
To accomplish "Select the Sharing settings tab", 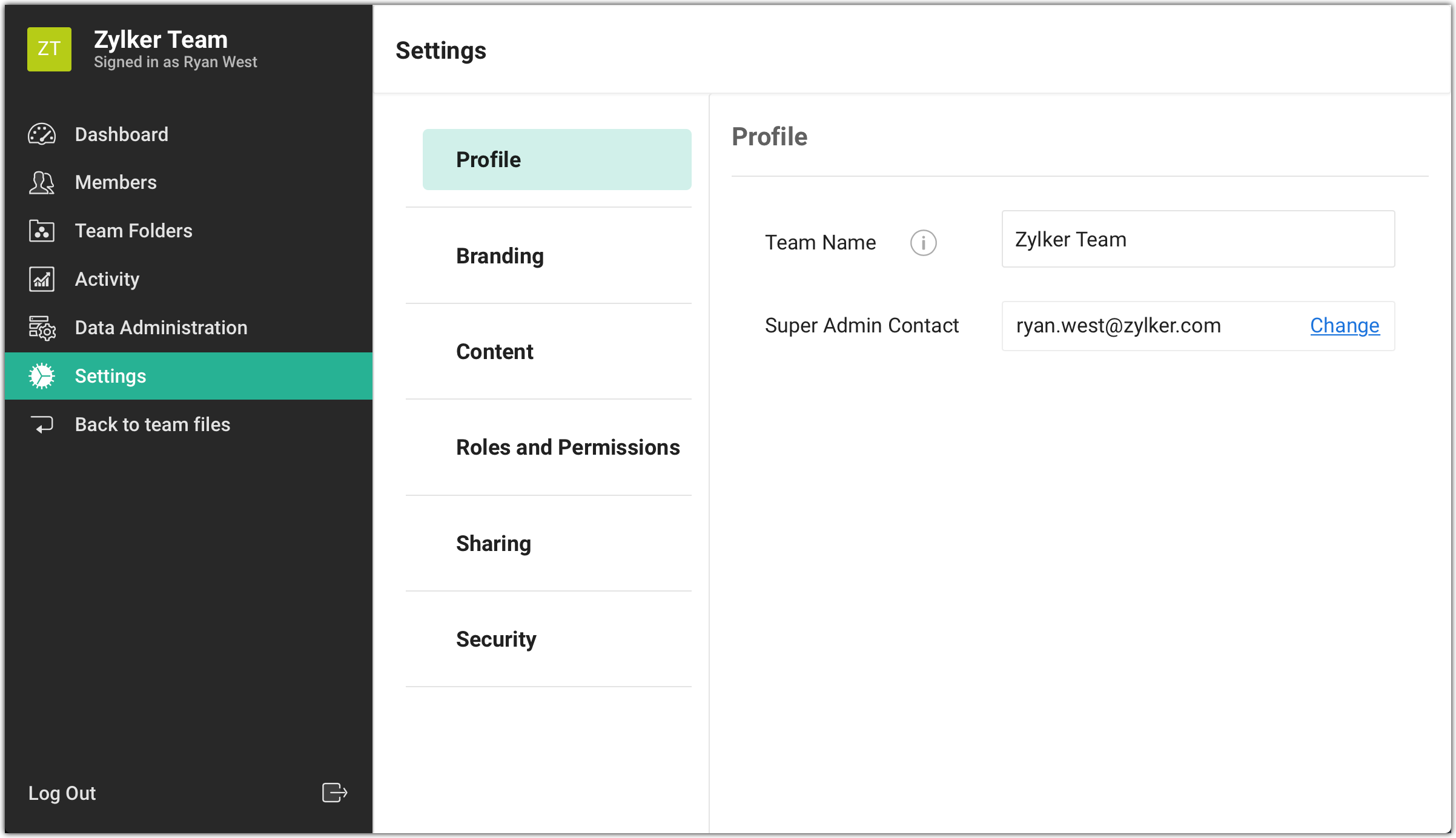I will pos(493,543).
